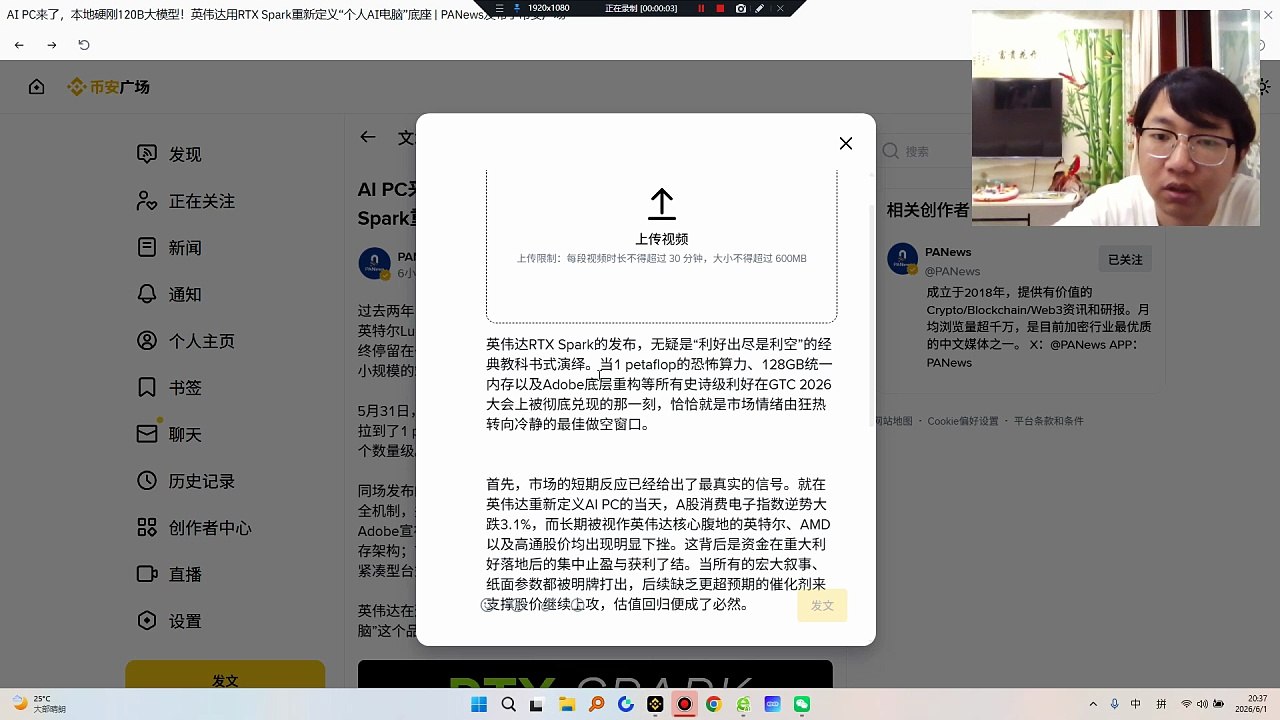
Task: Click the 上传视频 upload label
Action: [x=661, y=239]
